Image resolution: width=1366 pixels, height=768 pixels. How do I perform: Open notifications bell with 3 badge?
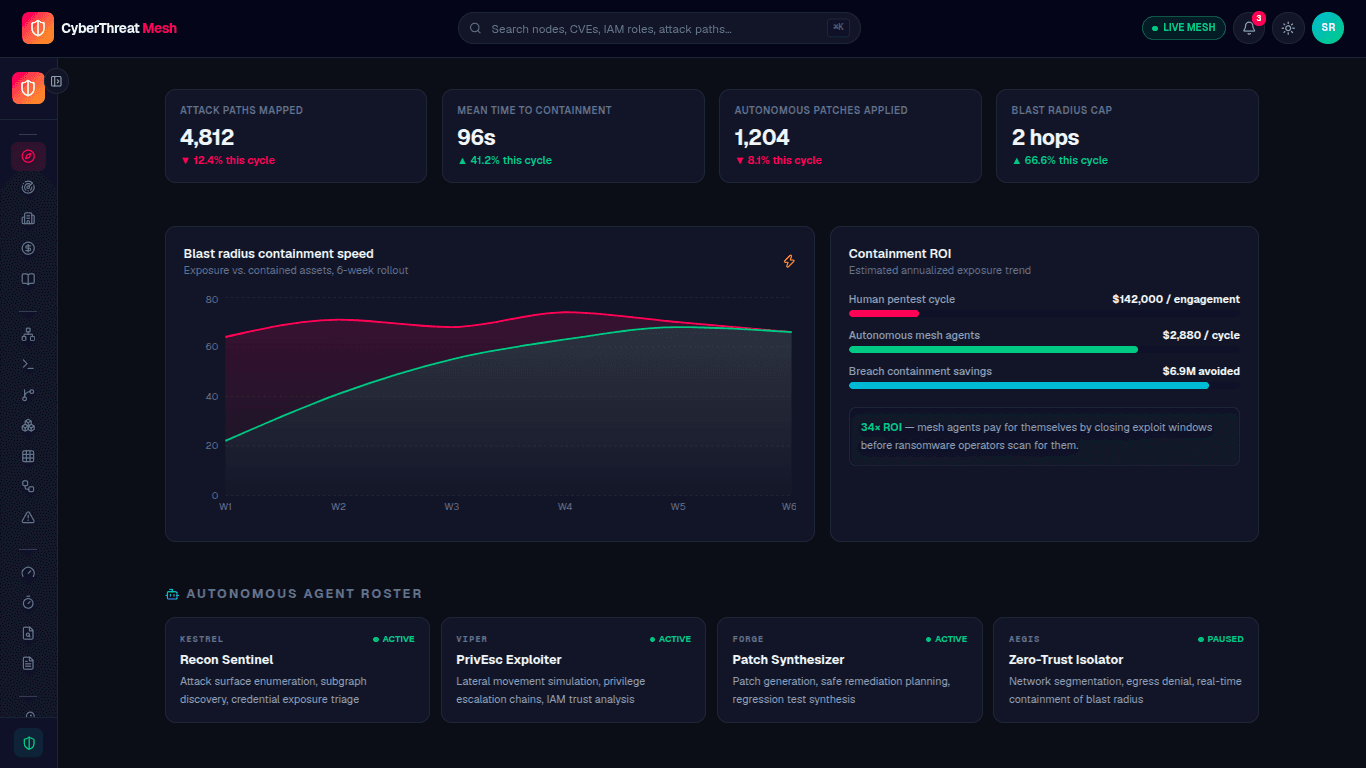[x=1249, y=28]
